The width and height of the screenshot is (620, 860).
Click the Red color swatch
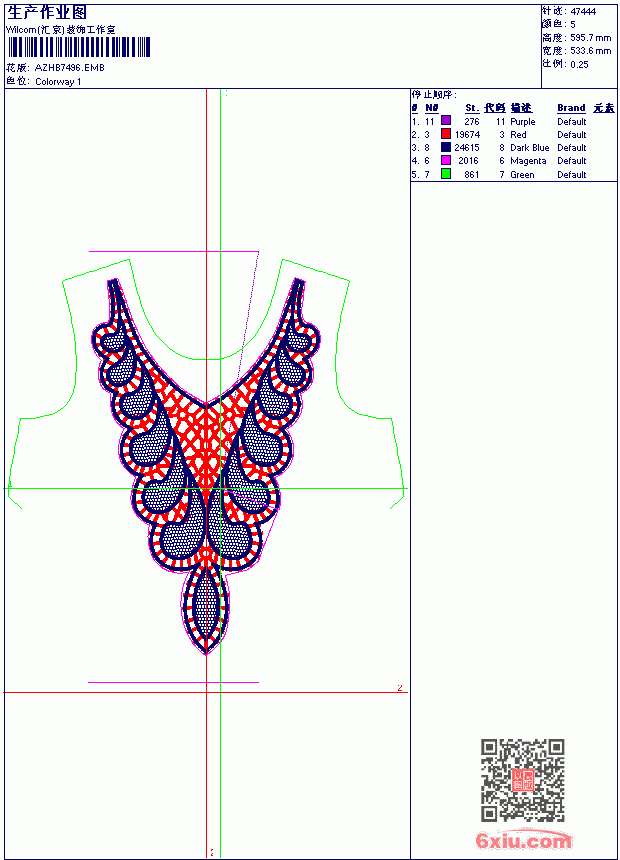446,134
